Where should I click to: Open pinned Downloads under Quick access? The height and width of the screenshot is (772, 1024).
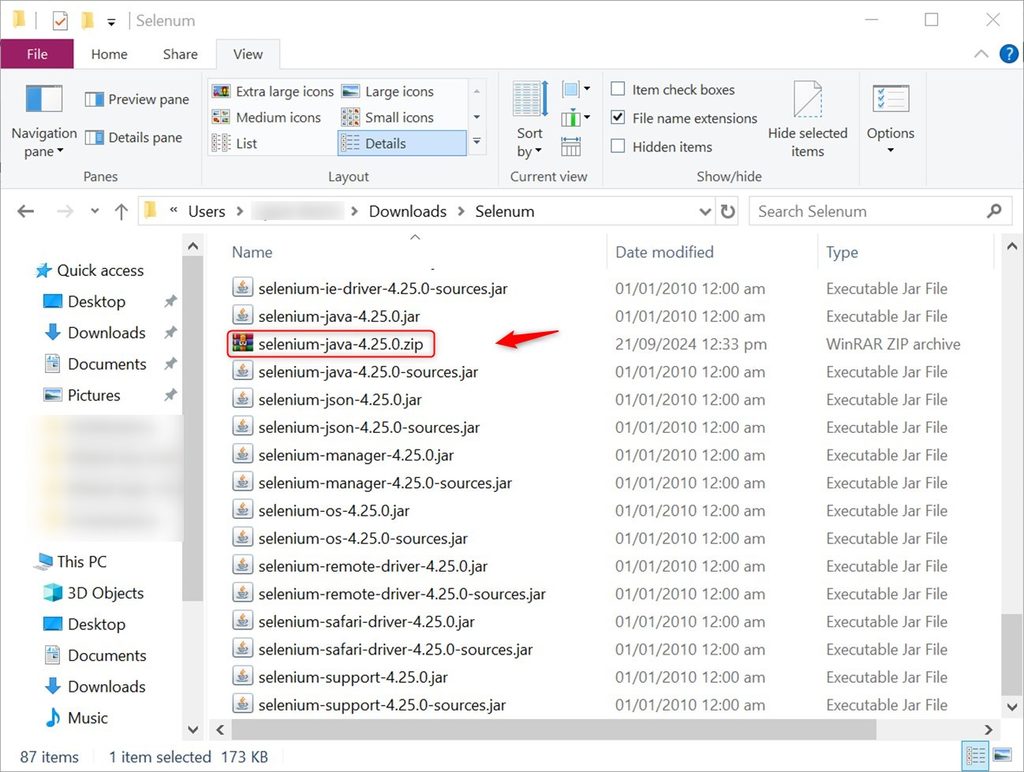[106, 332]
